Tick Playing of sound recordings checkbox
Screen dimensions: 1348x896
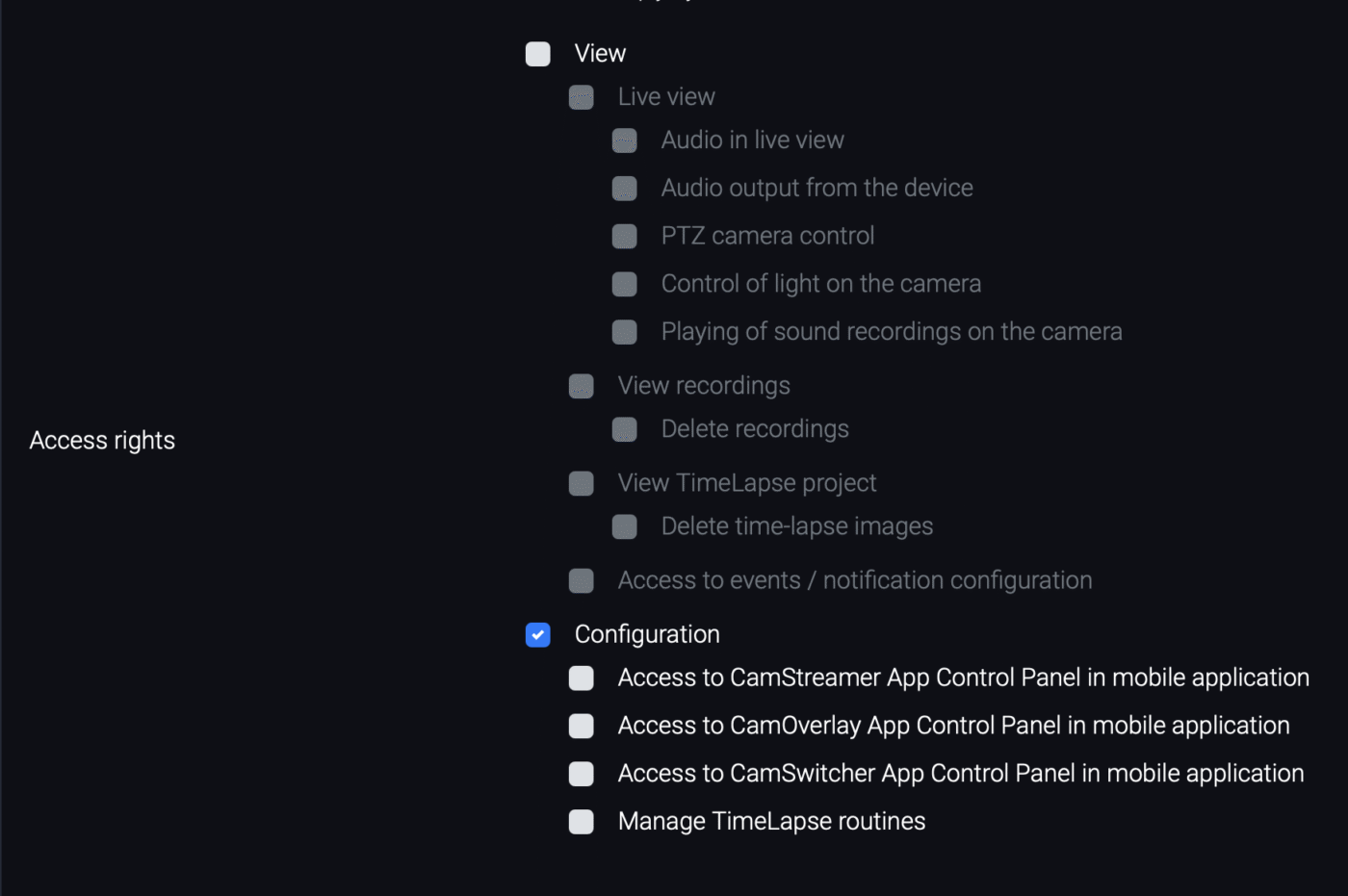pos(625,332)
